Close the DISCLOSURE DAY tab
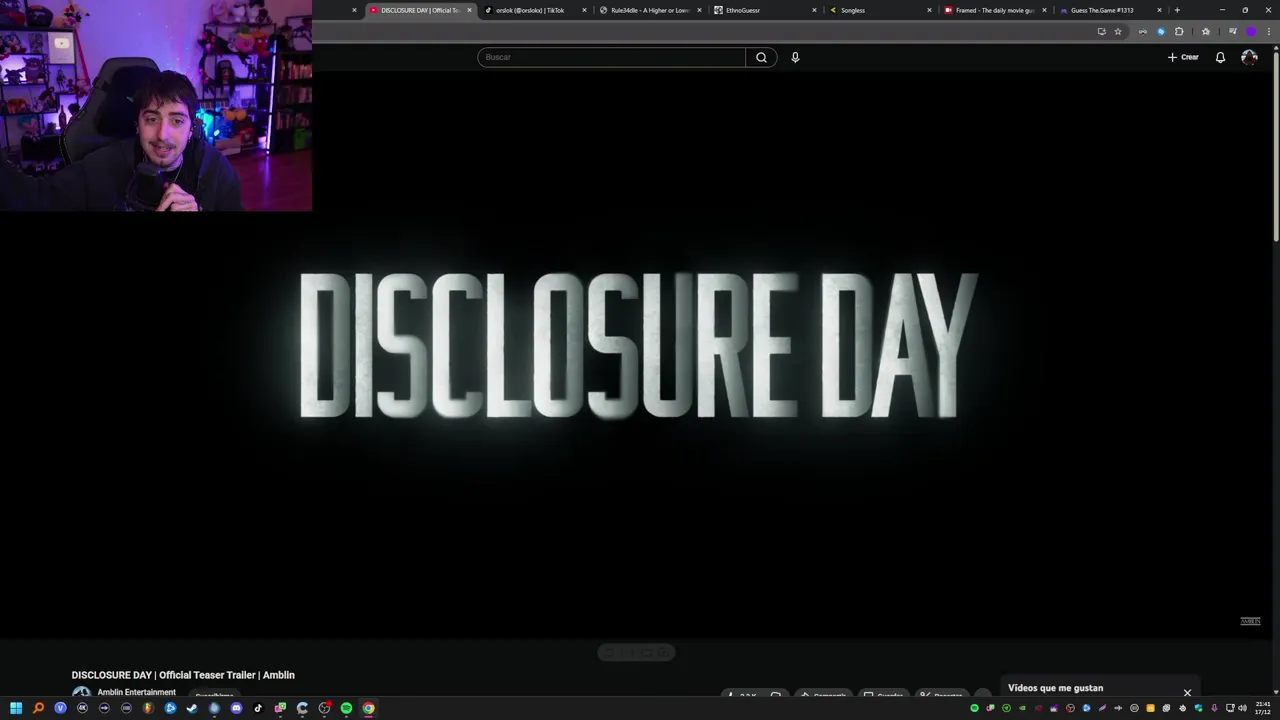The width and height of the screenshot is (1280, 720). [x=469, y=10]
